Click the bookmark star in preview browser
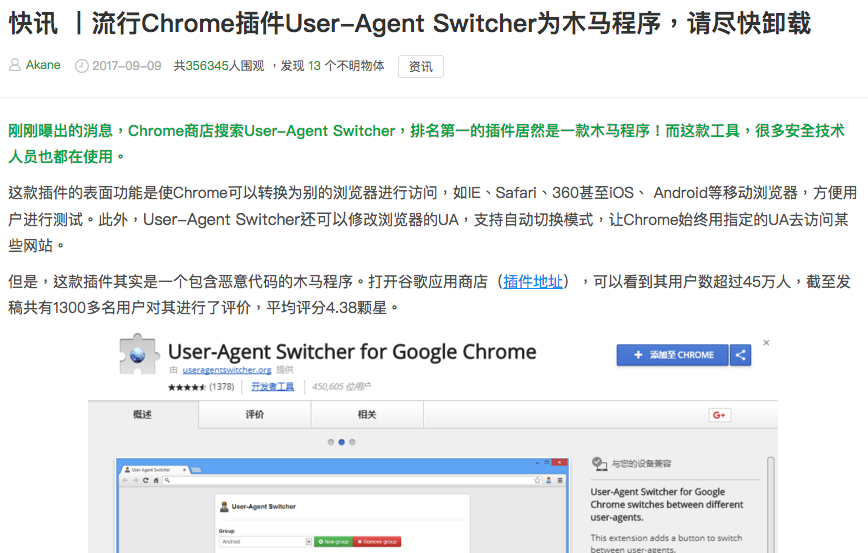 pos(537,480)
